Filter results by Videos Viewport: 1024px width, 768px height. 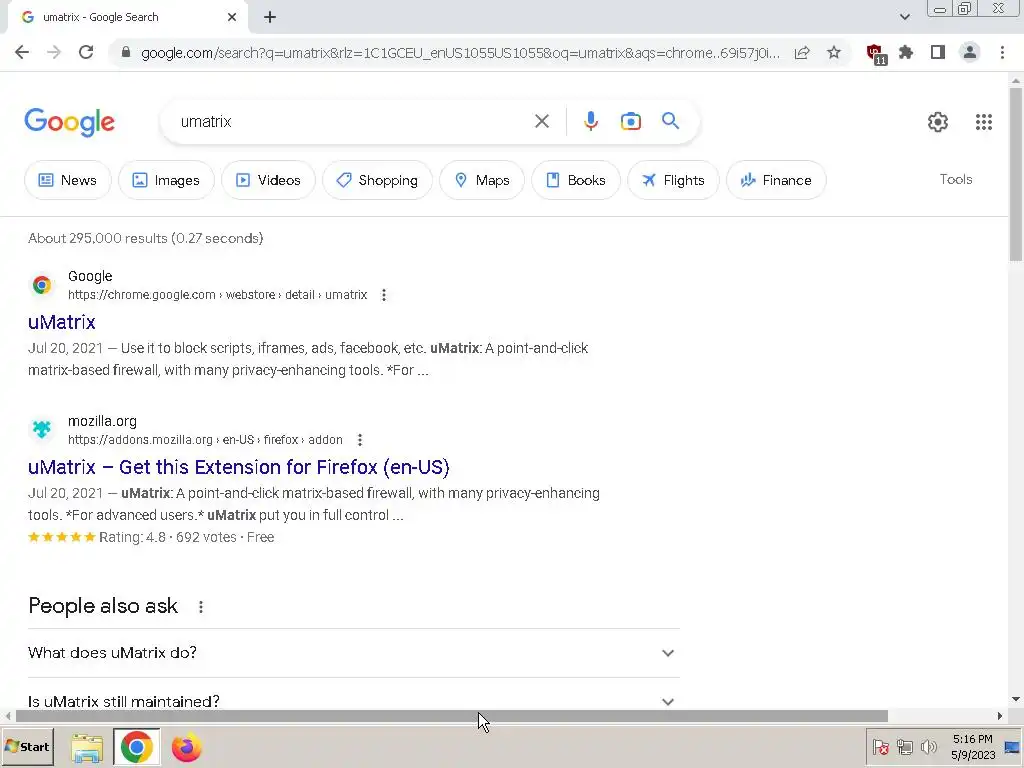268,180
